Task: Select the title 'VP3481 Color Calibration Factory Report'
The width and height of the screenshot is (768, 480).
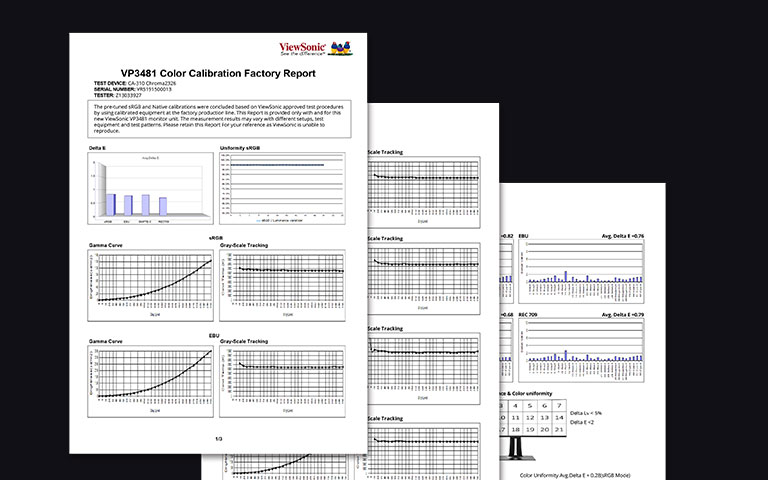Action: (x=218, y=73)
